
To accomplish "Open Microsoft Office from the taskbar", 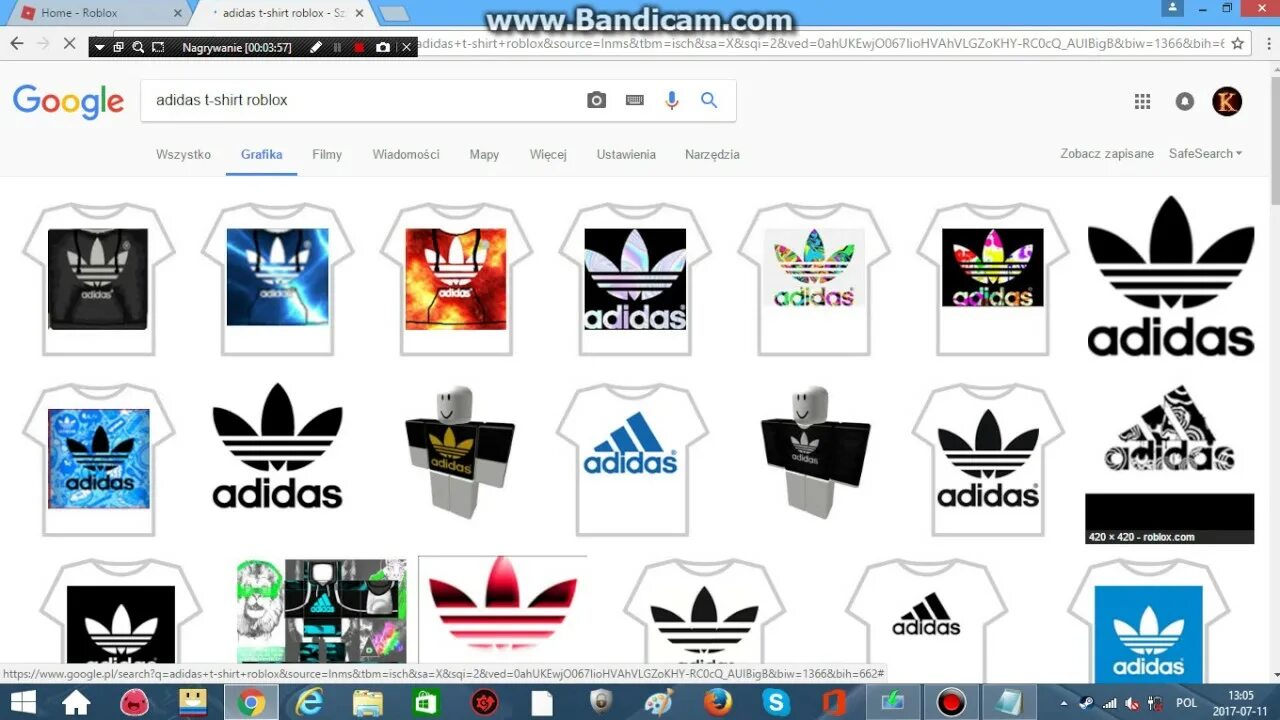I will [833, 702].
